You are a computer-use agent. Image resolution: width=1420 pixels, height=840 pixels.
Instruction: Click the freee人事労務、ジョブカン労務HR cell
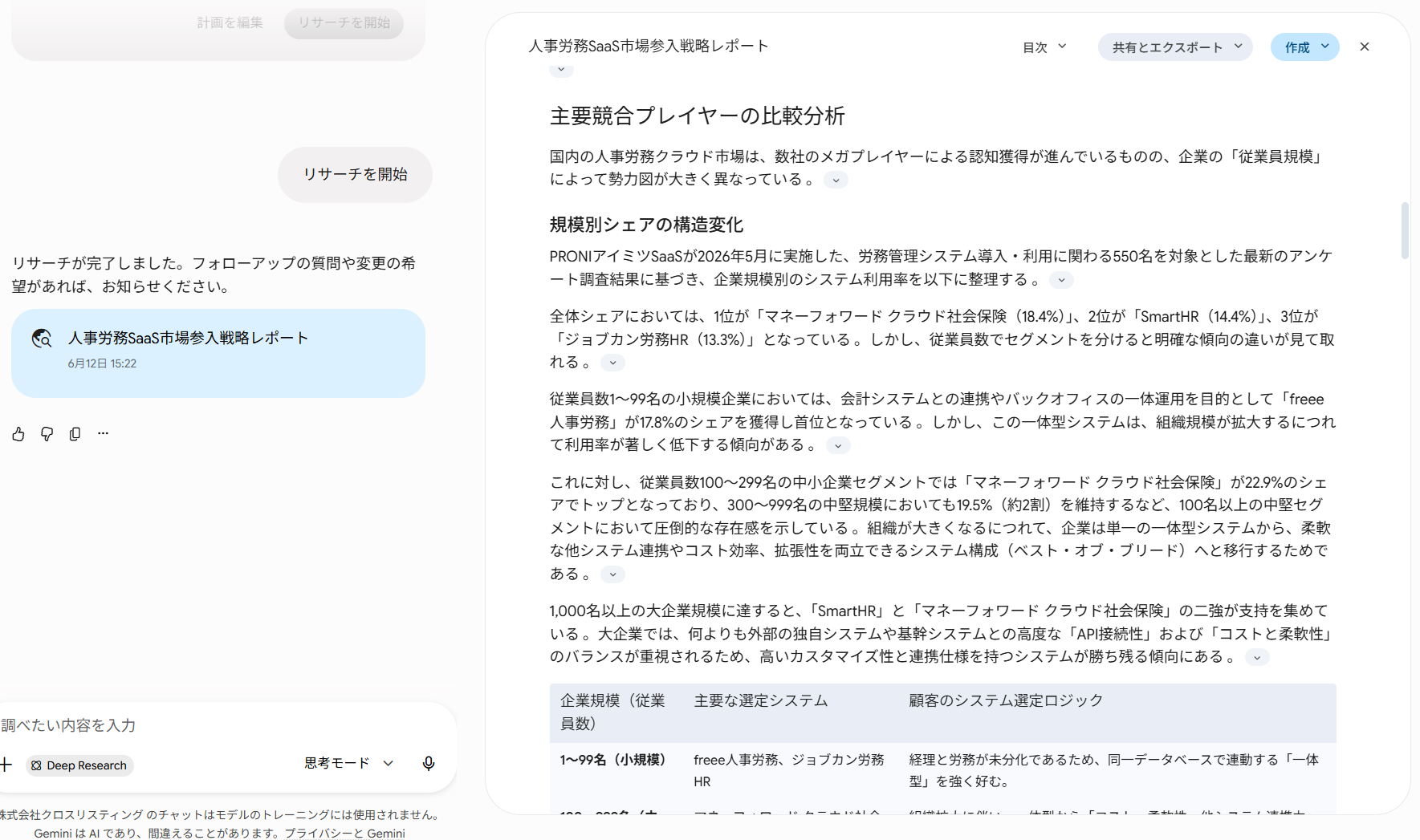789,770
